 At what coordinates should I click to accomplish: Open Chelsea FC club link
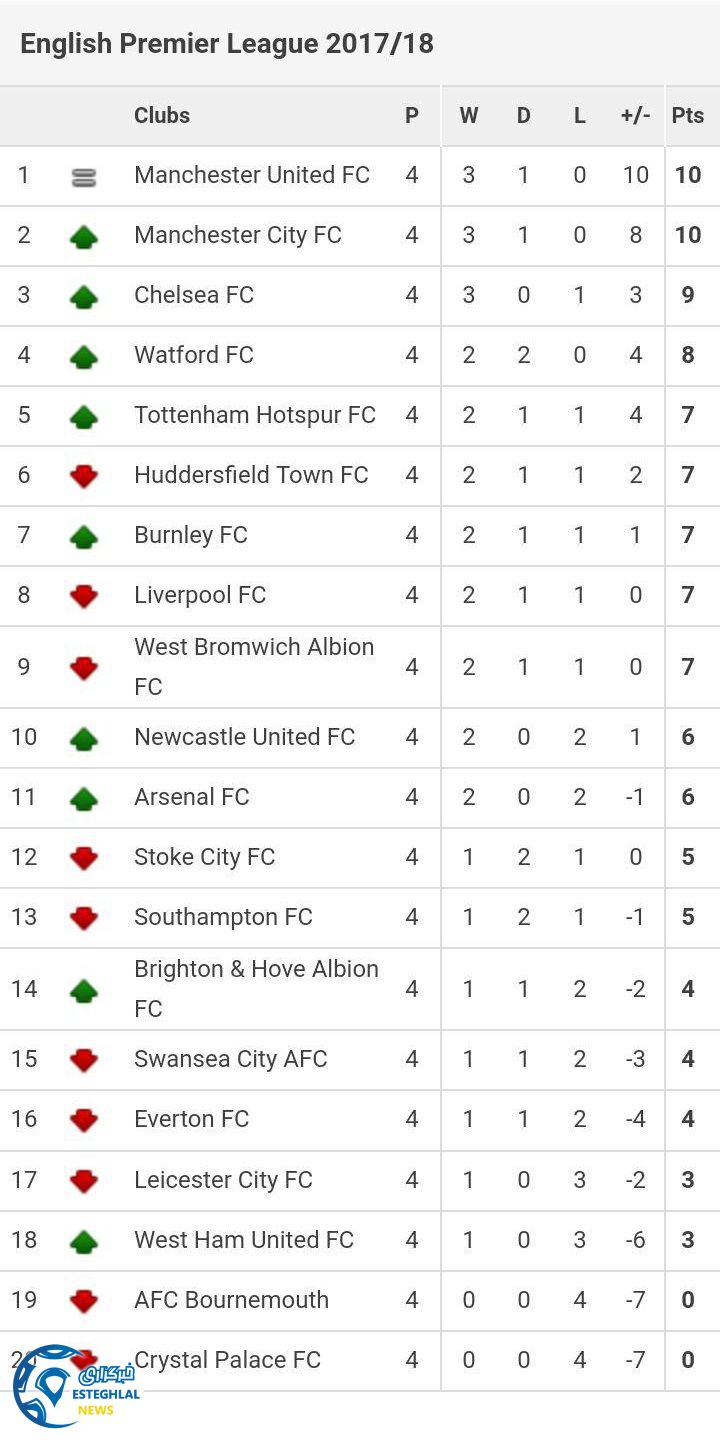pyautogui.click(x=194, y=295)
